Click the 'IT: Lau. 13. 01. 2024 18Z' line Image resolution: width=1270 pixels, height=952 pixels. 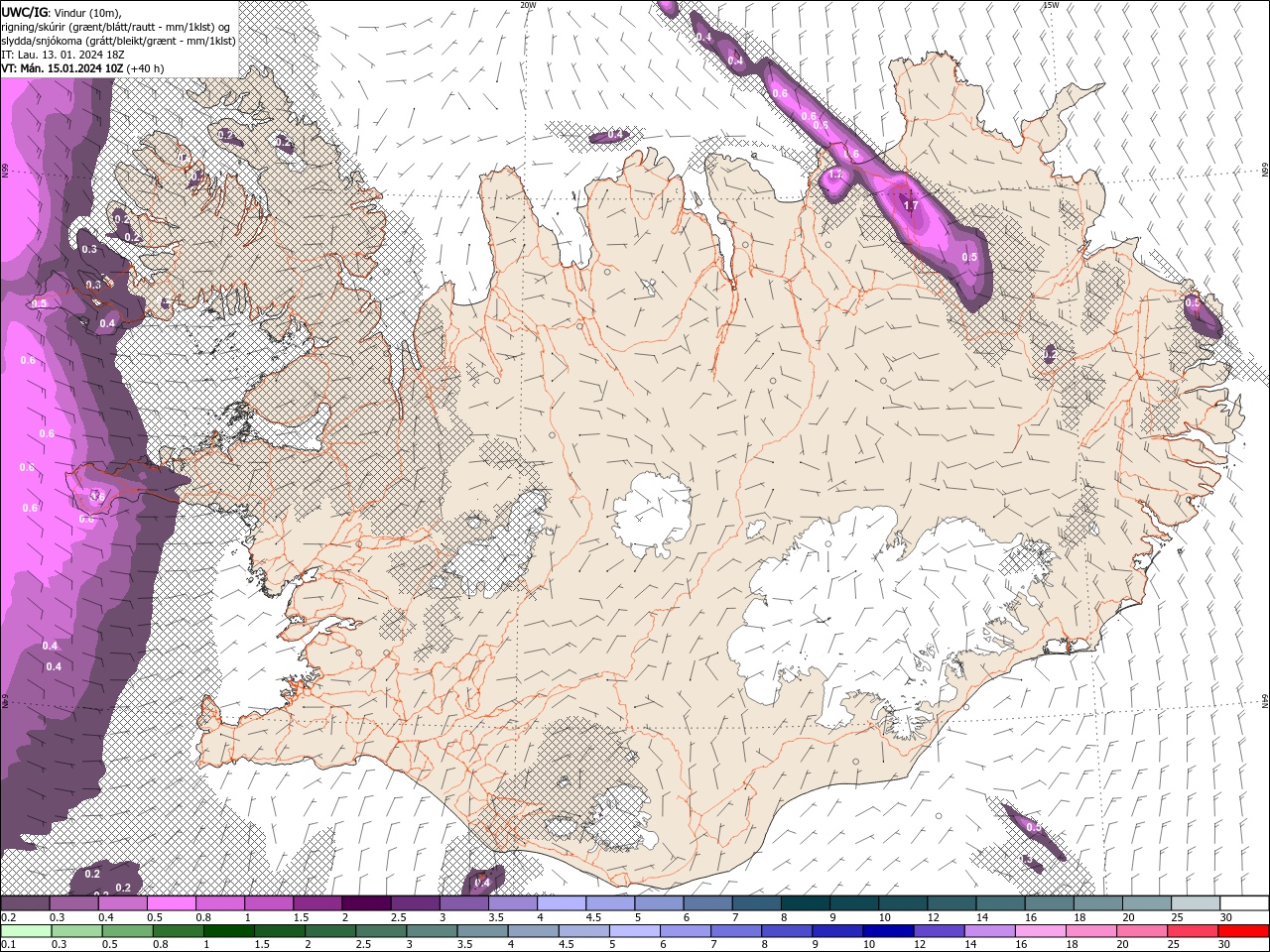(62, 55)
